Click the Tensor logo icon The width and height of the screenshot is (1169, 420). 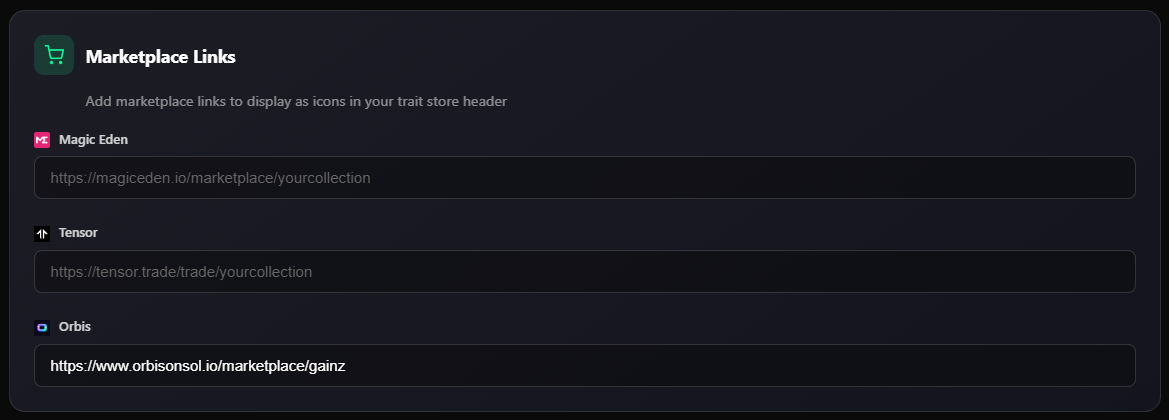(x=42, y=233)
